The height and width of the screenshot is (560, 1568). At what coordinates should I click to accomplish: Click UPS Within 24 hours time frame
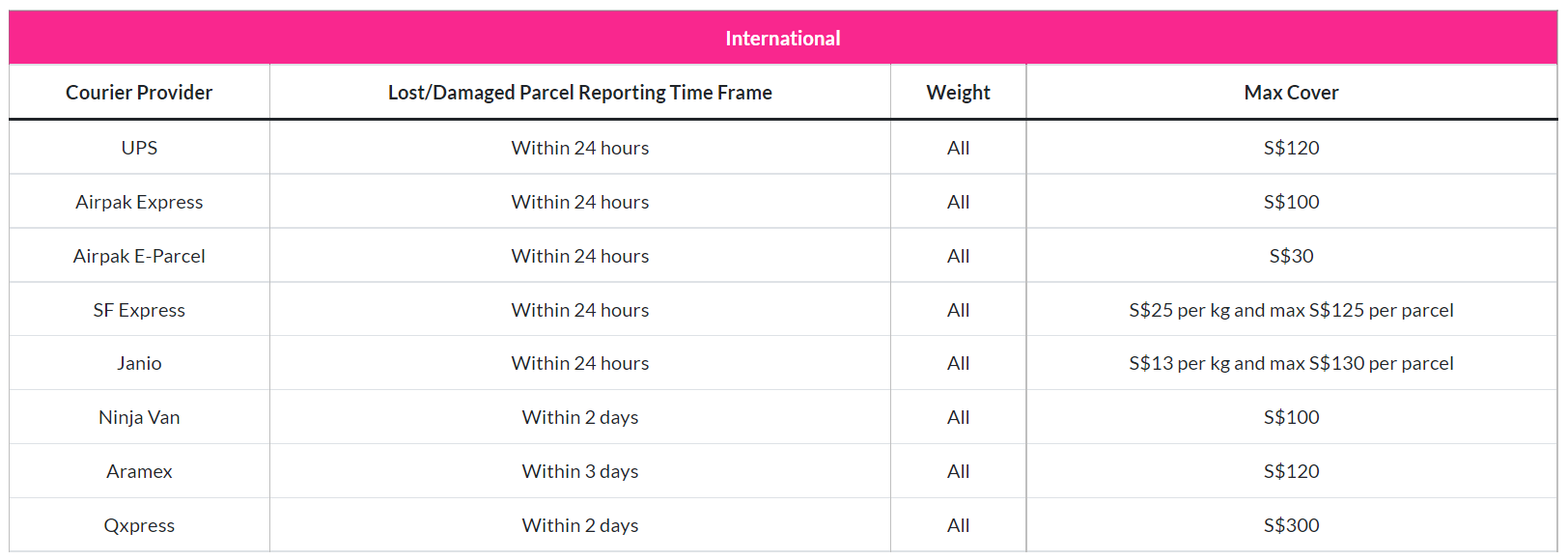pos(579,148)
